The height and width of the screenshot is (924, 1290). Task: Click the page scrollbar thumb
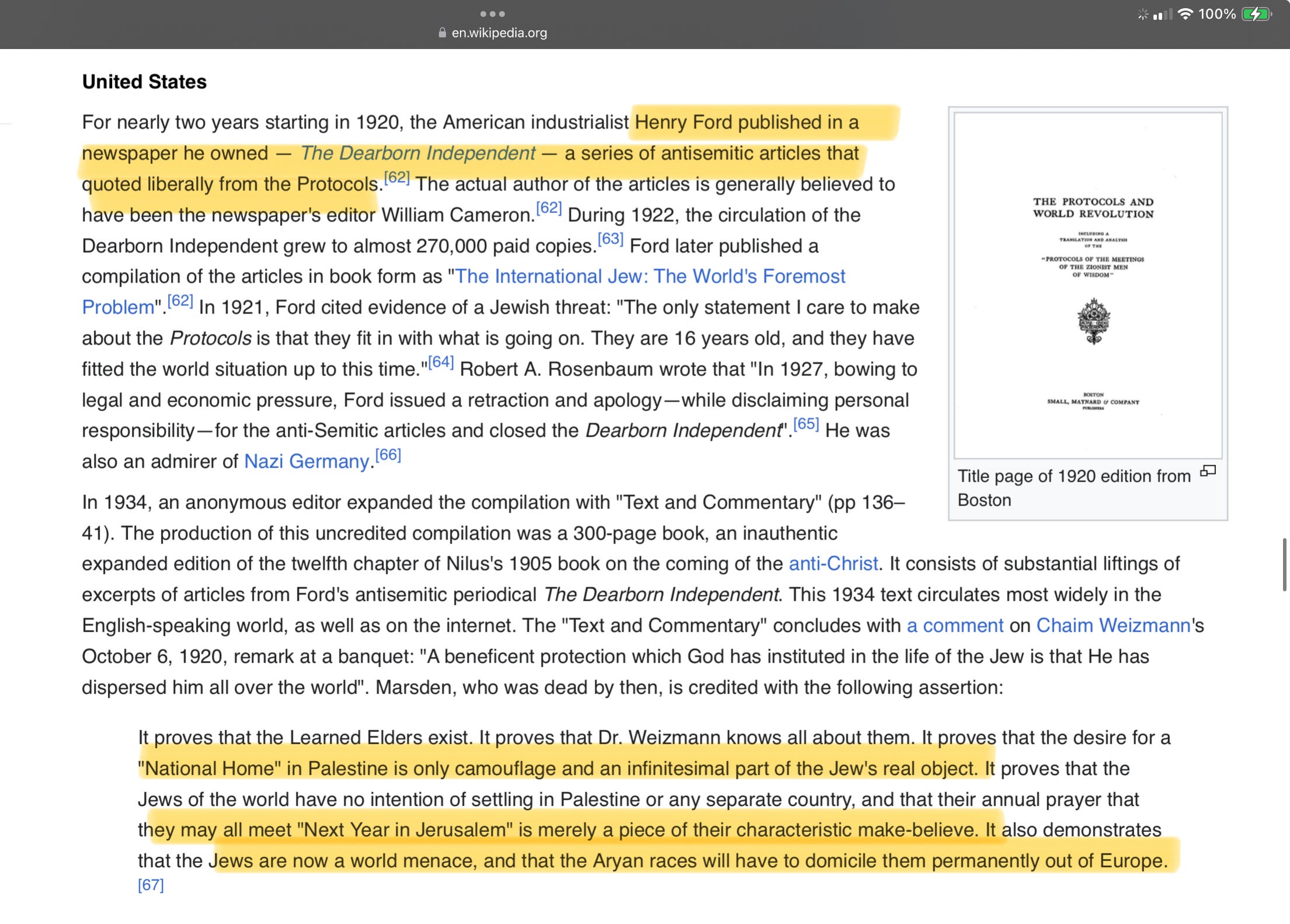[1284, 564]
